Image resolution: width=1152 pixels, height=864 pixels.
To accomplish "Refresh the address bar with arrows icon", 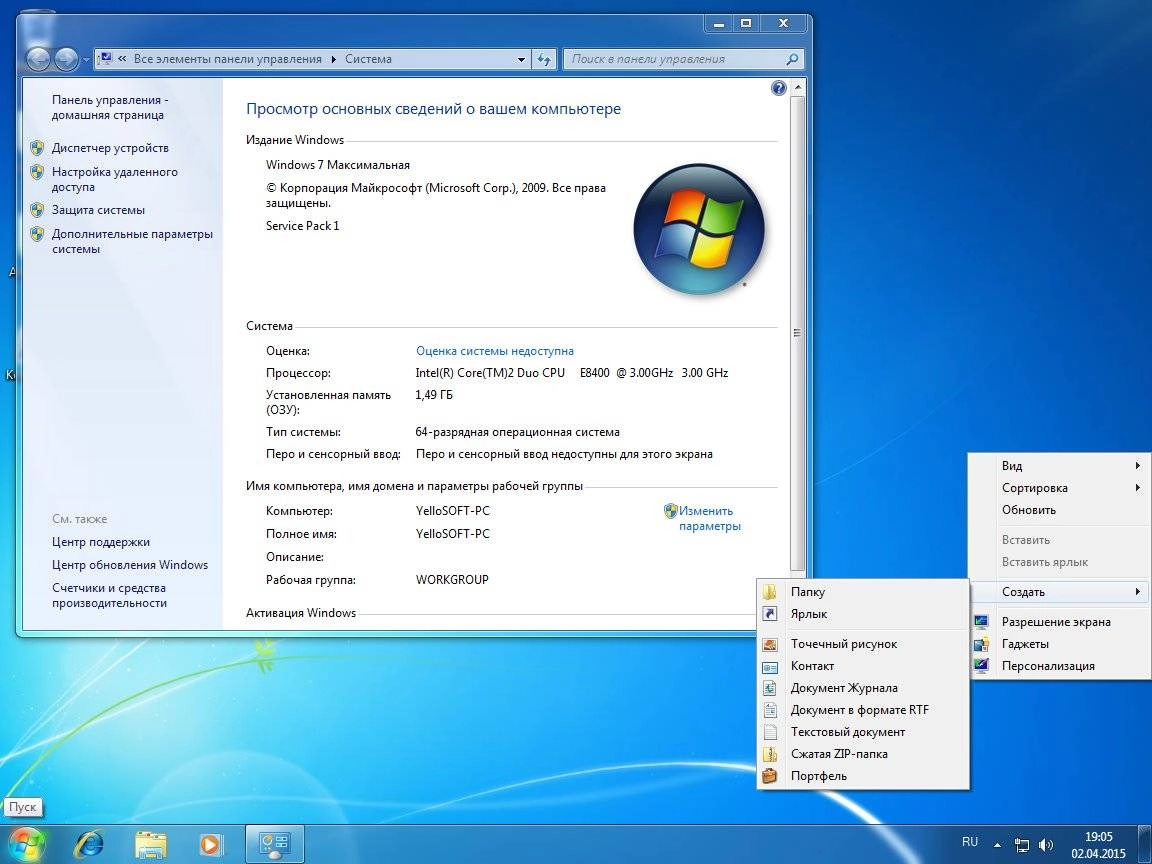I will click(x=544, y=60).
